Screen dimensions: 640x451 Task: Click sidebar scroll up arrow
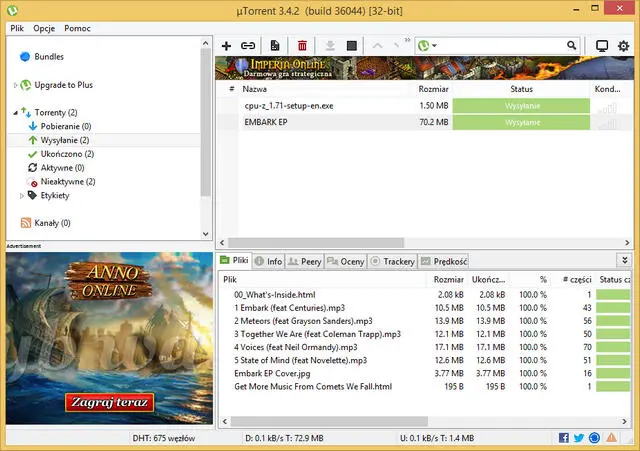tap(205, 43)
